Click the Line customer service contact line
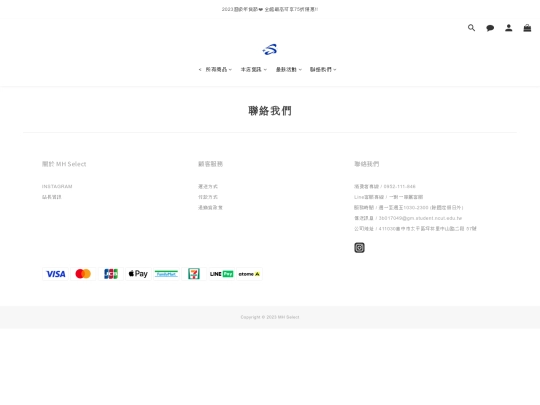Viewport: 540px width, 405px height. click(388, 197)
